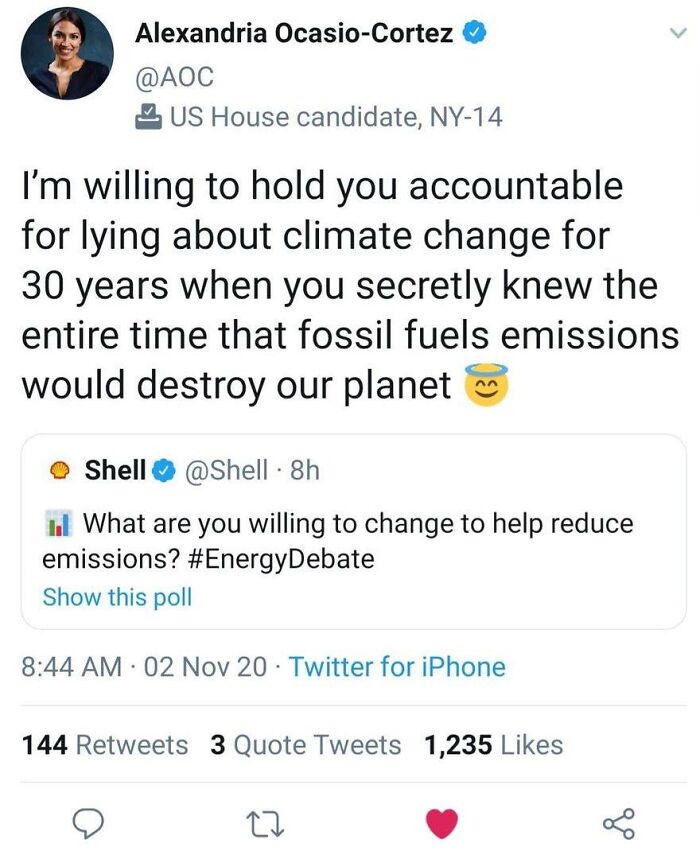Open the reply composer via the speech bubble icon
The height and width of the screenshot is (859, 700).
tap(90, 822)
